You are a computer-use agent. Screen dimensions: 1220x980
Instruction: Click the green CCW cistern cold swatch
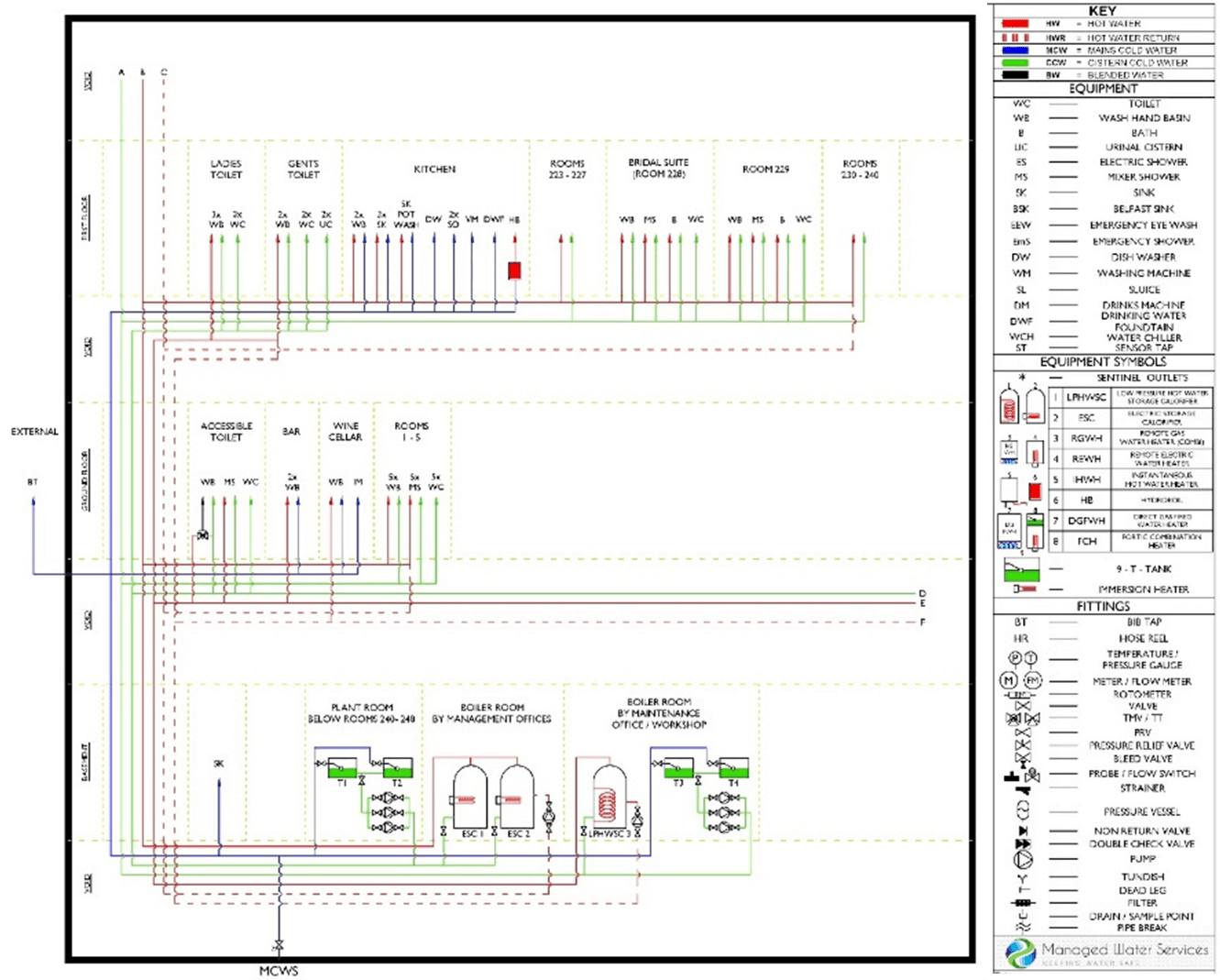click(1016, 63)
